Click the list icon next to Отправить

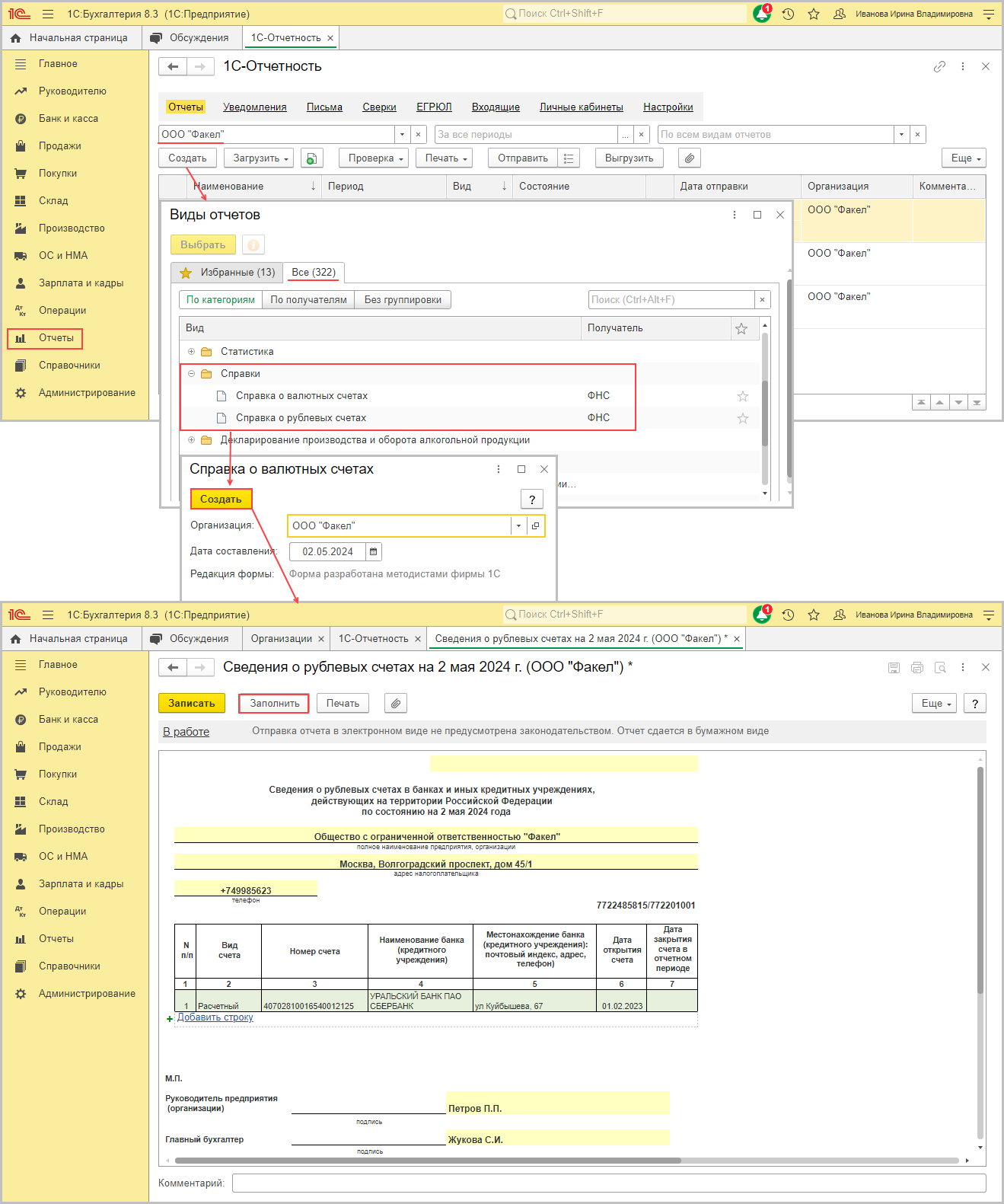coord(569,158)
